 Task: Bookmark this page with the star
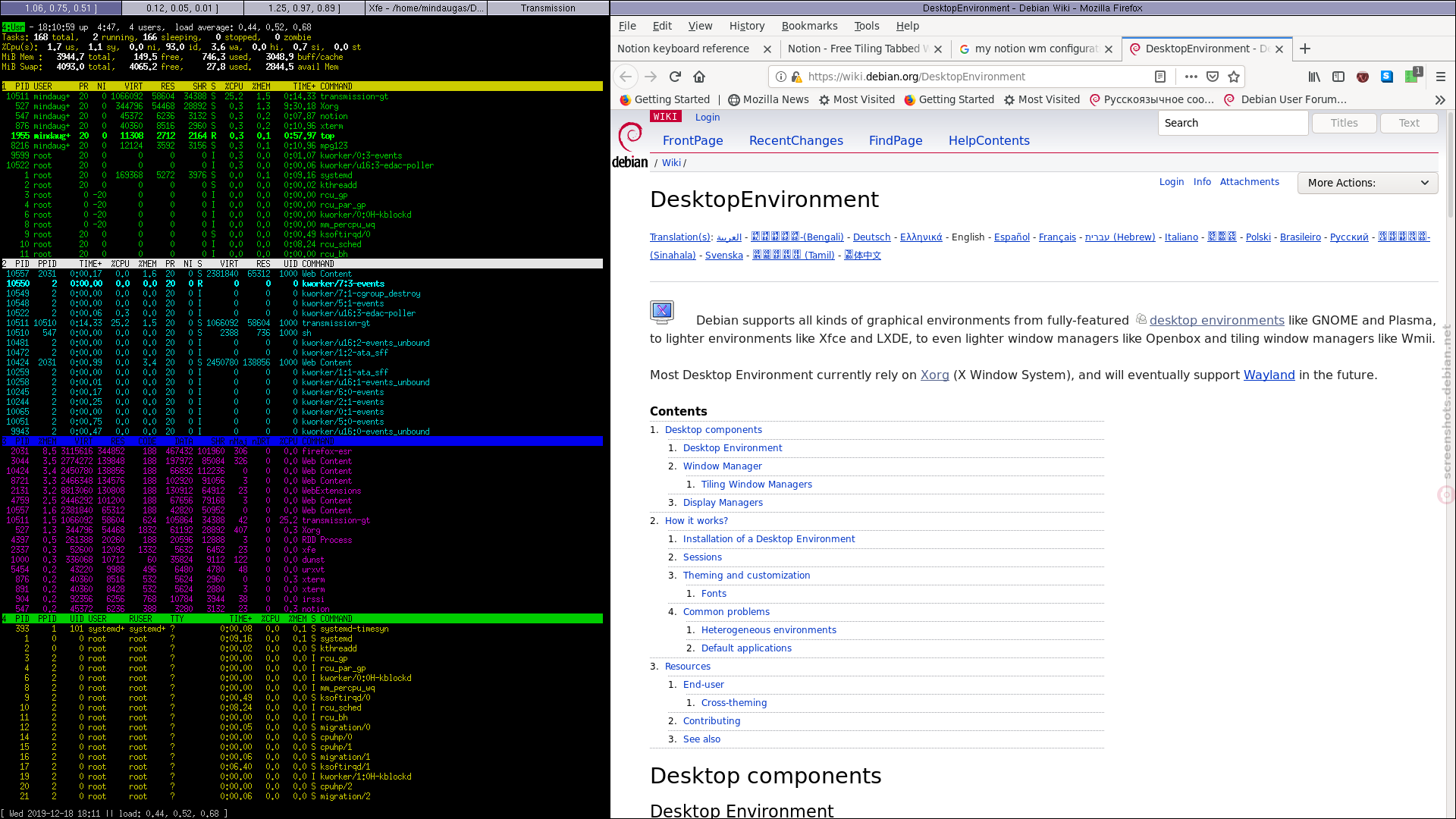[x=1234, y=77]
